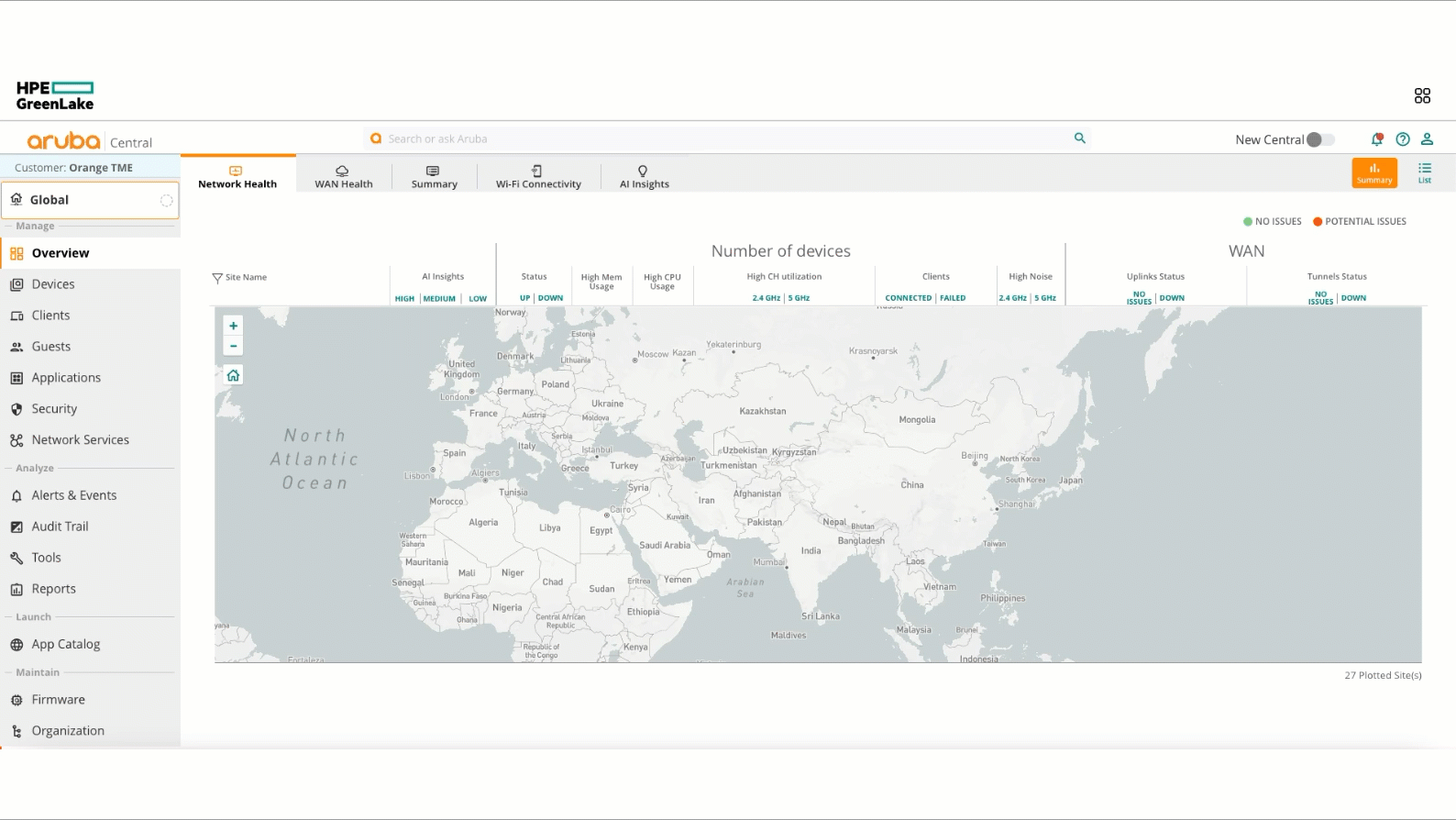Viewport: 1456px width, 820px height.
Task: Open the AI Insights tab
Action: click(x=644, y=177)
